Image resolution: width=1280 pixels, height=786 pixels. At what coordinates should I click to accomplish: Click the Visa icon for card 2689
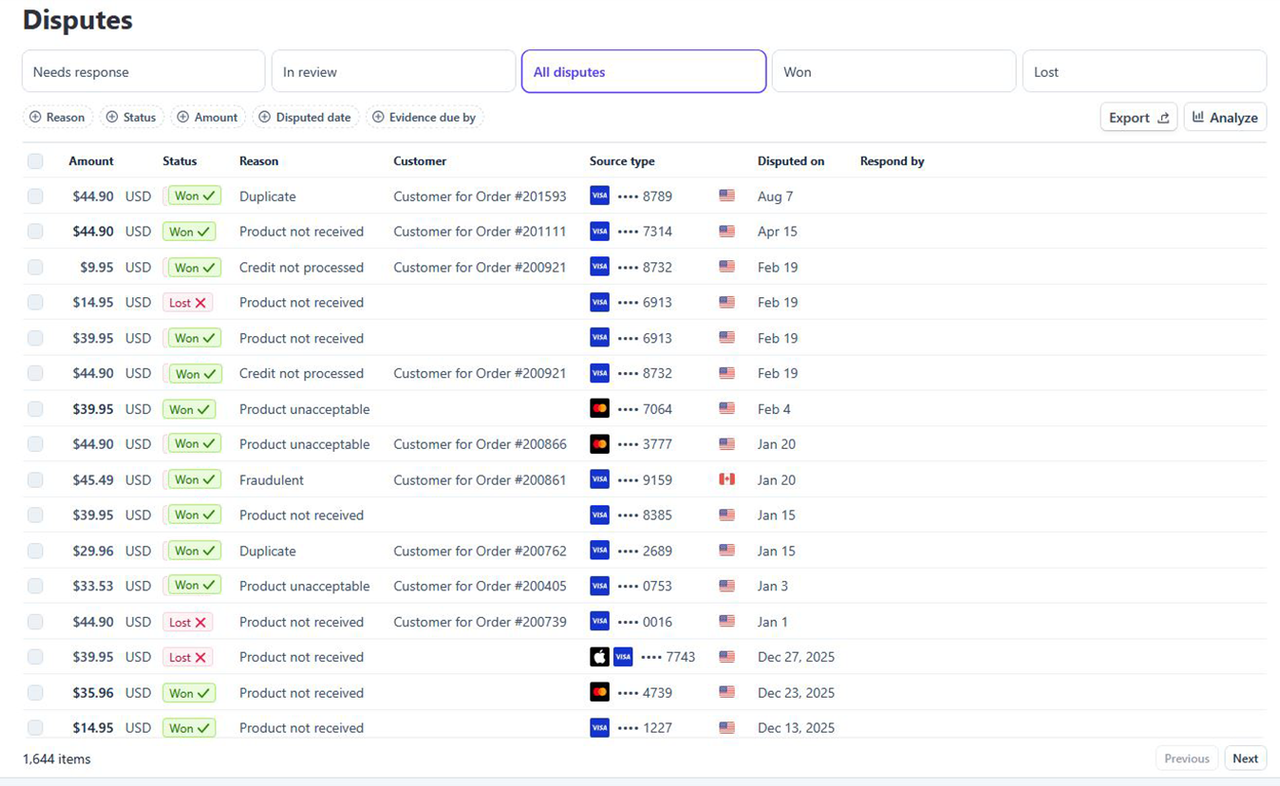pyautogui.click(x=599, y=550)
